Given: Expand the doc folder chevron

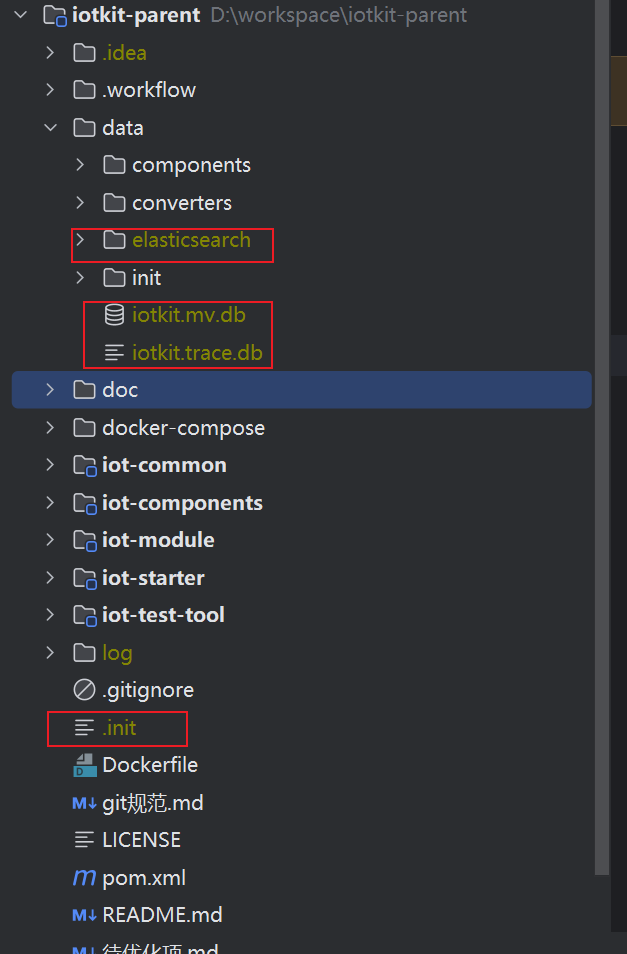Looking at the screenshot, I should pos(50,390).
